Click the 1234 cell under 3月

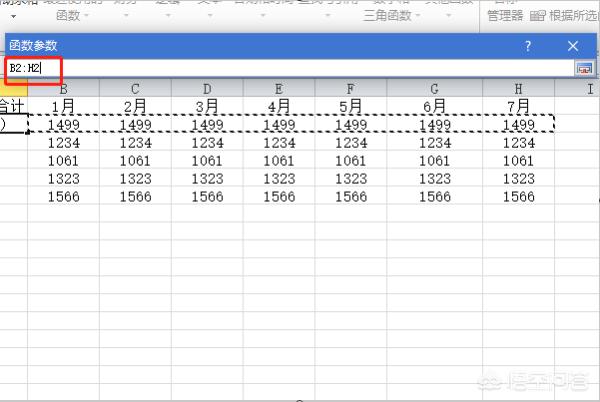tap(207, 143)
